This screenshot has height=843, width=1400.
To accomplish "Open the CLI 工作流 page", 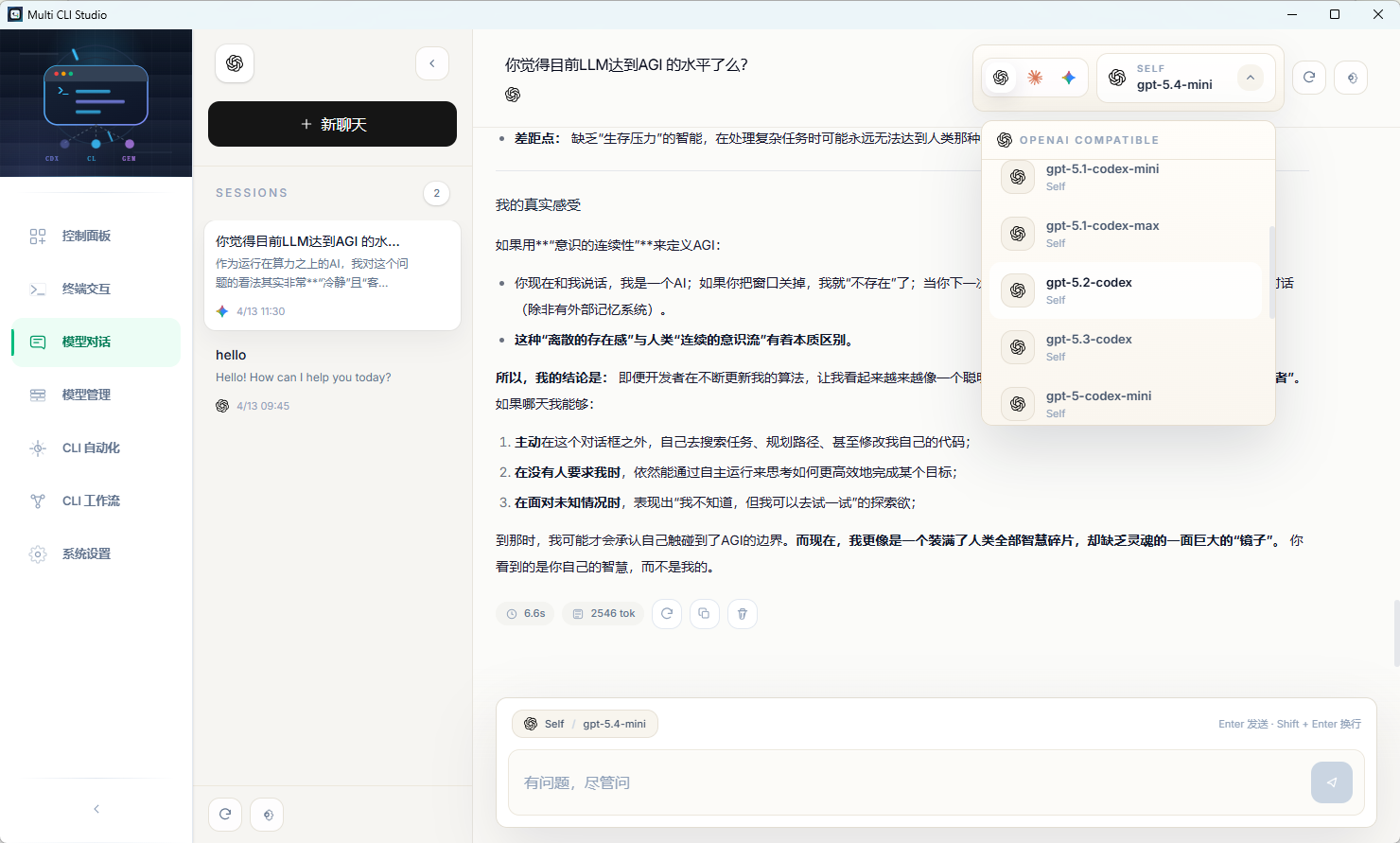I will point(96,501).
